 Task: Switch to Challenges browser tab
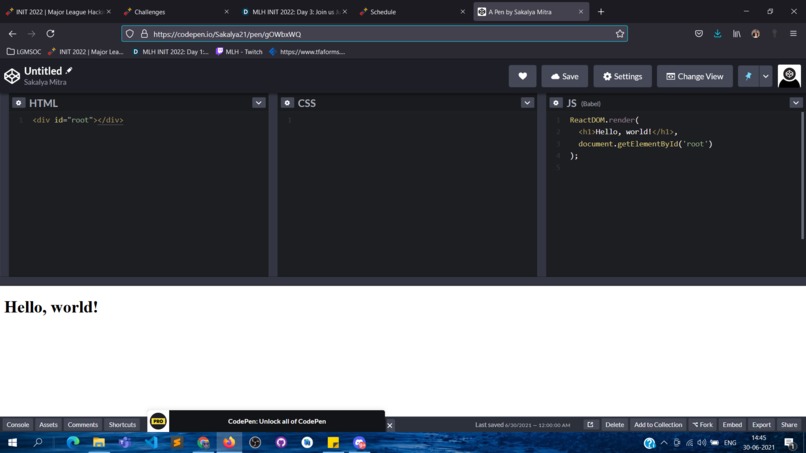[x=175, y=11]
